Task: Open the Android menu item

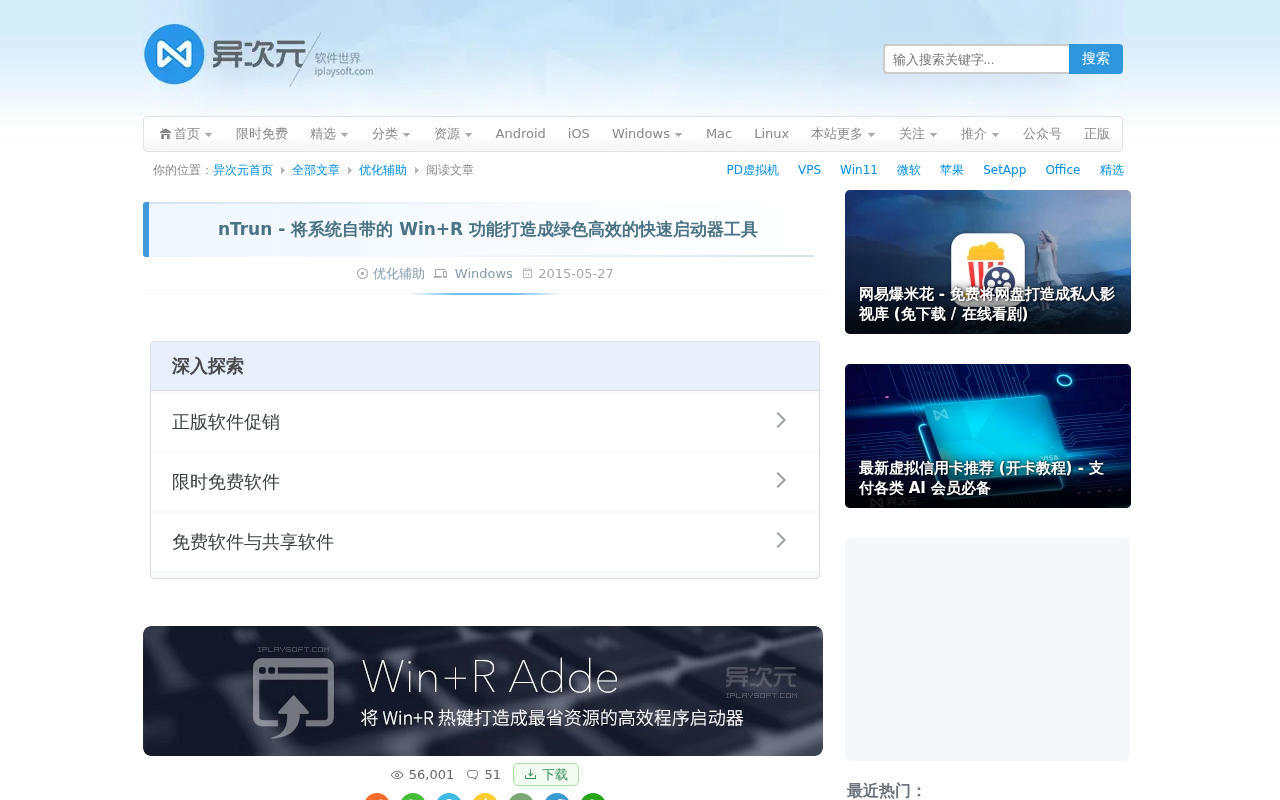Action: click(521, 134)
